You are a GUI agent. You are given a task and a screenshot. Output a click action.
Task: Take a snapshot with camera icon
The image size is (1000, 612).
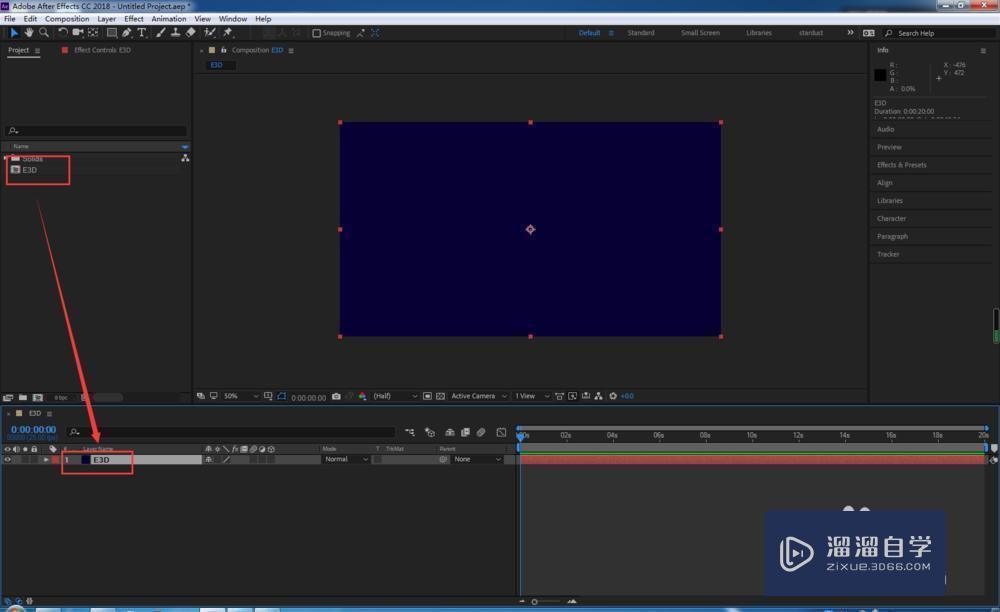tap(336, 396)
